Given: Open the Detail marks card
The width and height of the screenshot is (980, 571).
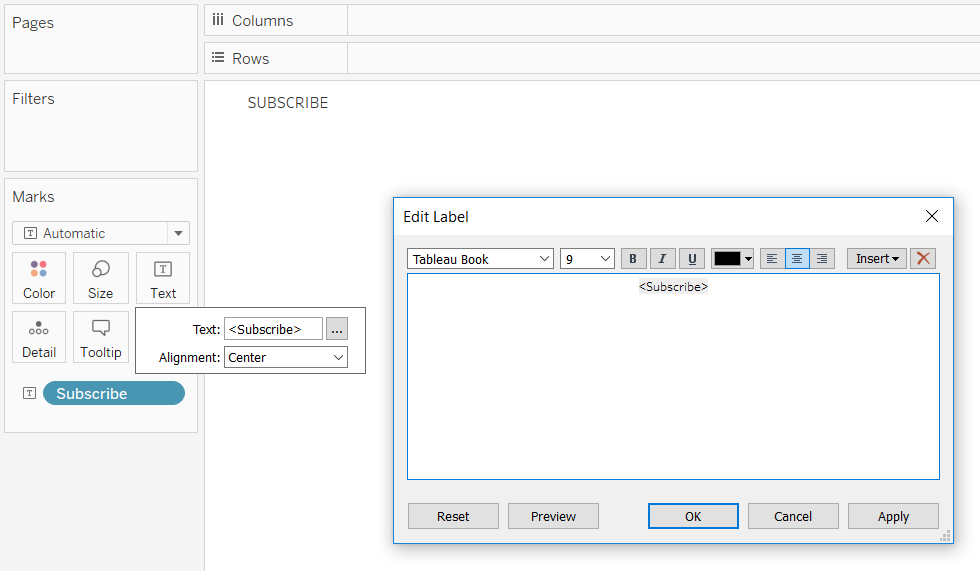Looking at the screenshot, I should (x=39, y=337).
